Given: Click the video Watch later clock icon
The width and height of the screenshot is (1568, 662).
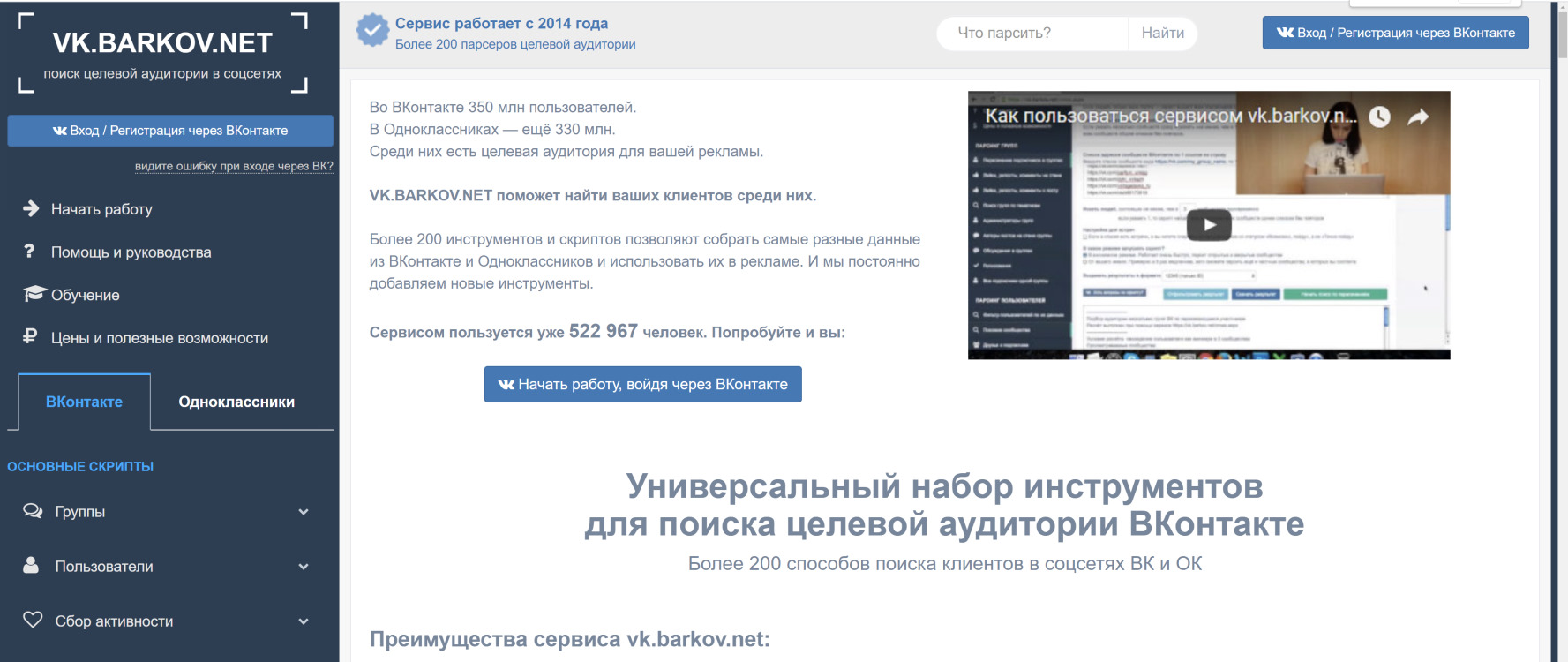Looking at the screenshot, I should point(1379,117).
